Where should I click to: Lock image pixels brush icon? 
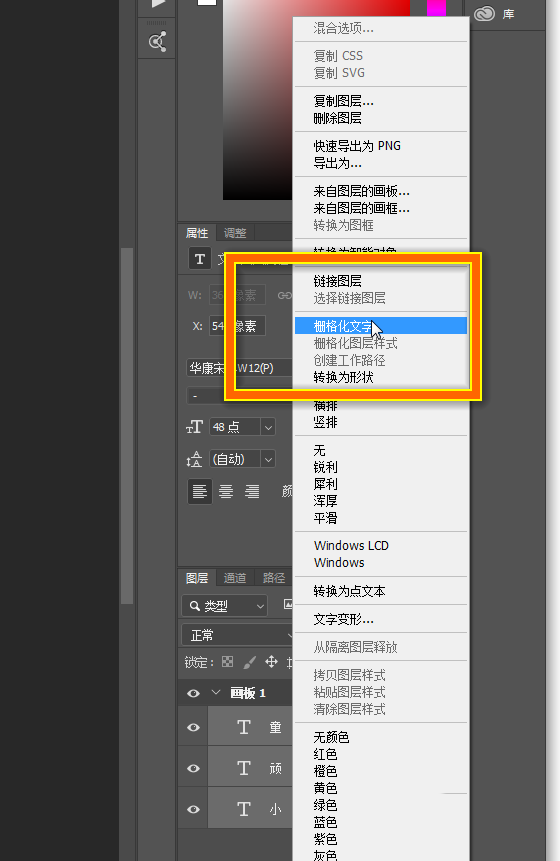pos(249,662)
